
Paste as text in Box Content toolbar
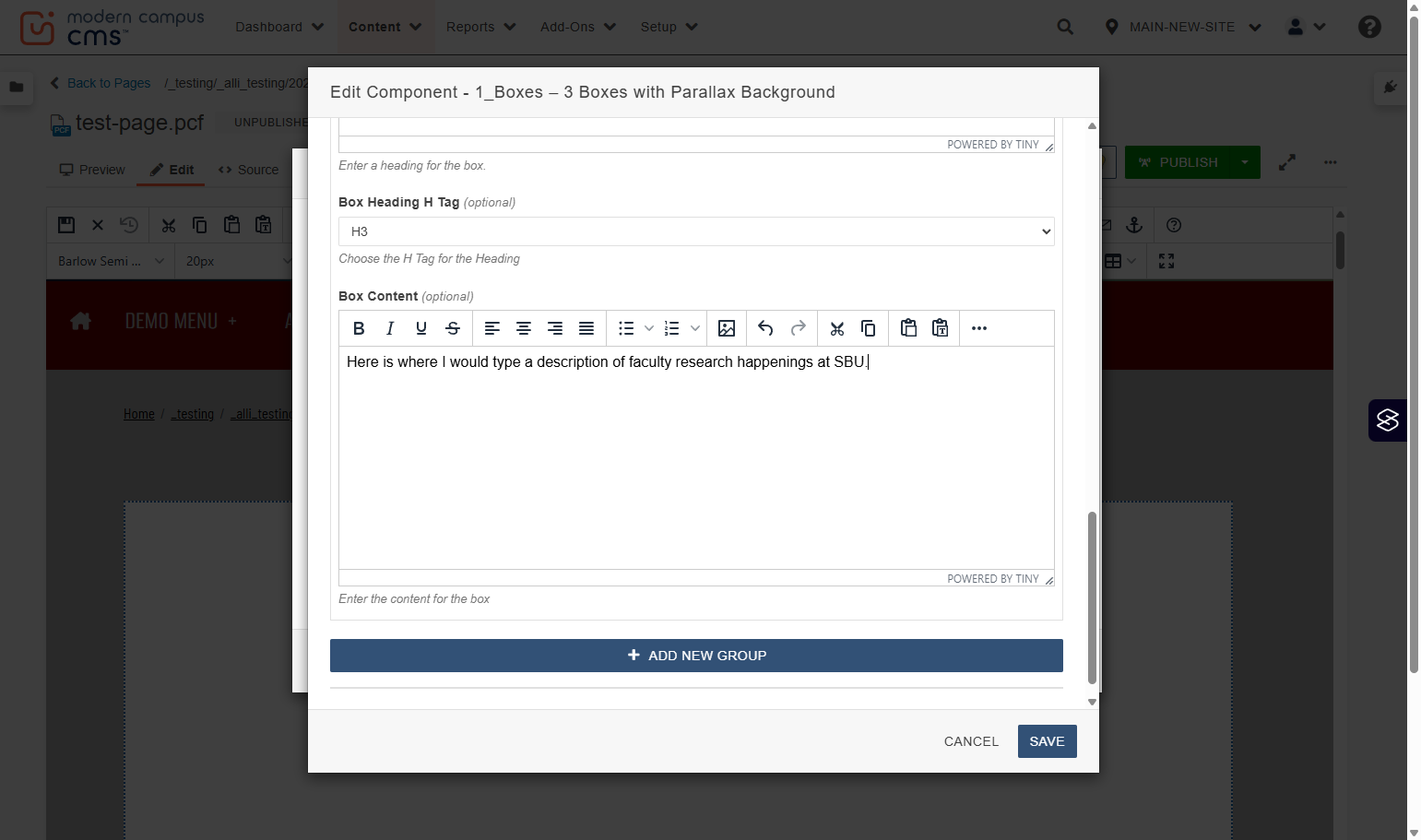tap(940, 328)
